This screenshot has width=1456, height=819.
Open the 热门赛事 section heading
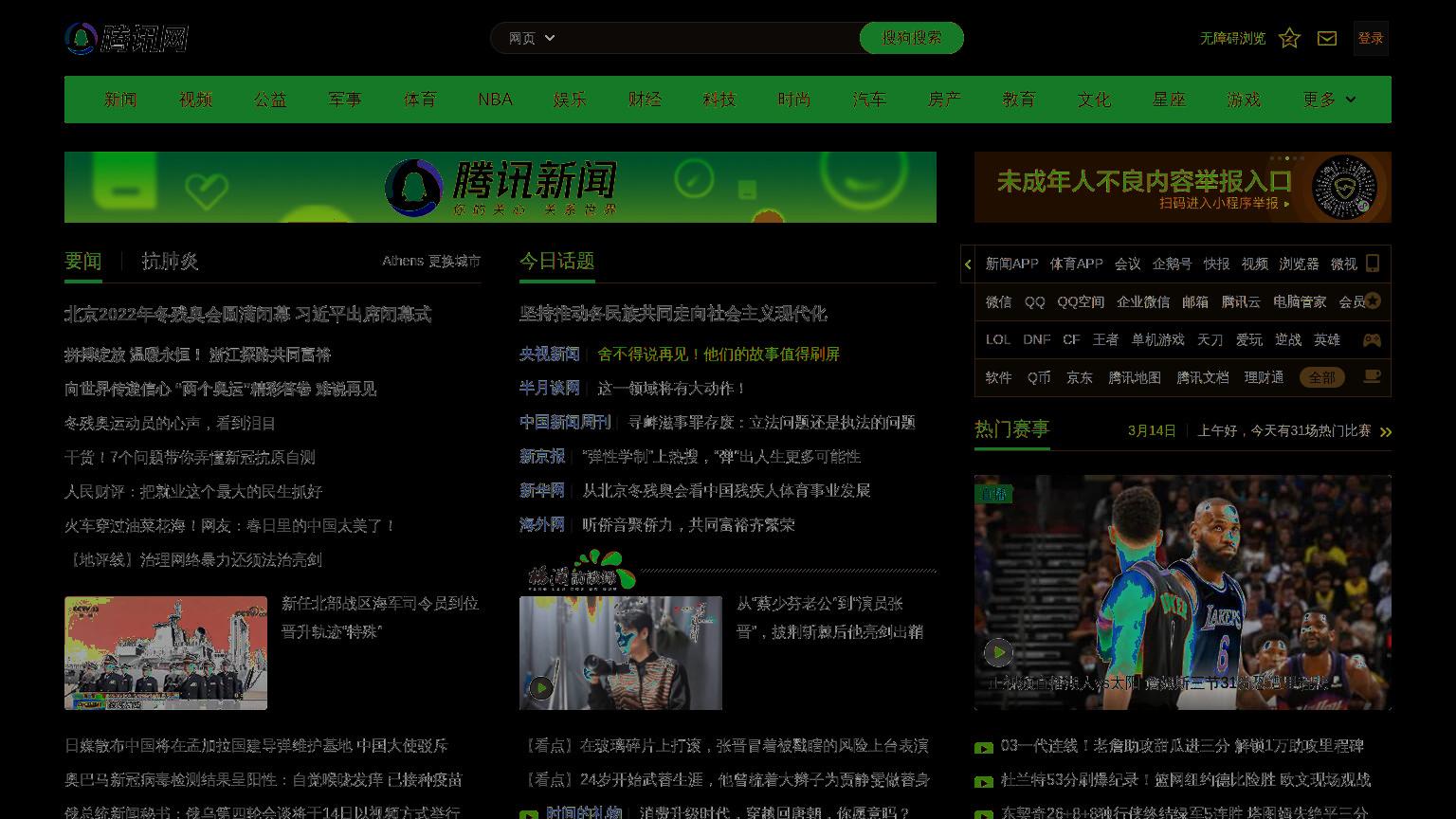pos(1012,429)
